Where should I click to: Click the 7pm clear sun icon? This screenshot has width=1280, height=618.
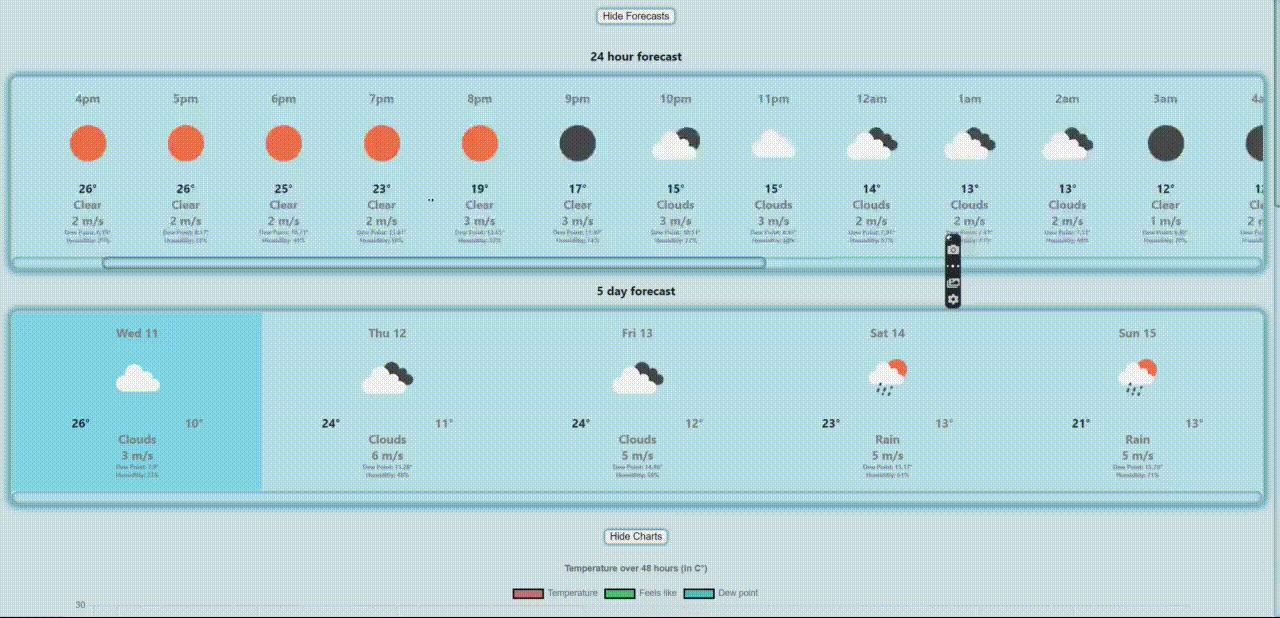coord(382,143)
